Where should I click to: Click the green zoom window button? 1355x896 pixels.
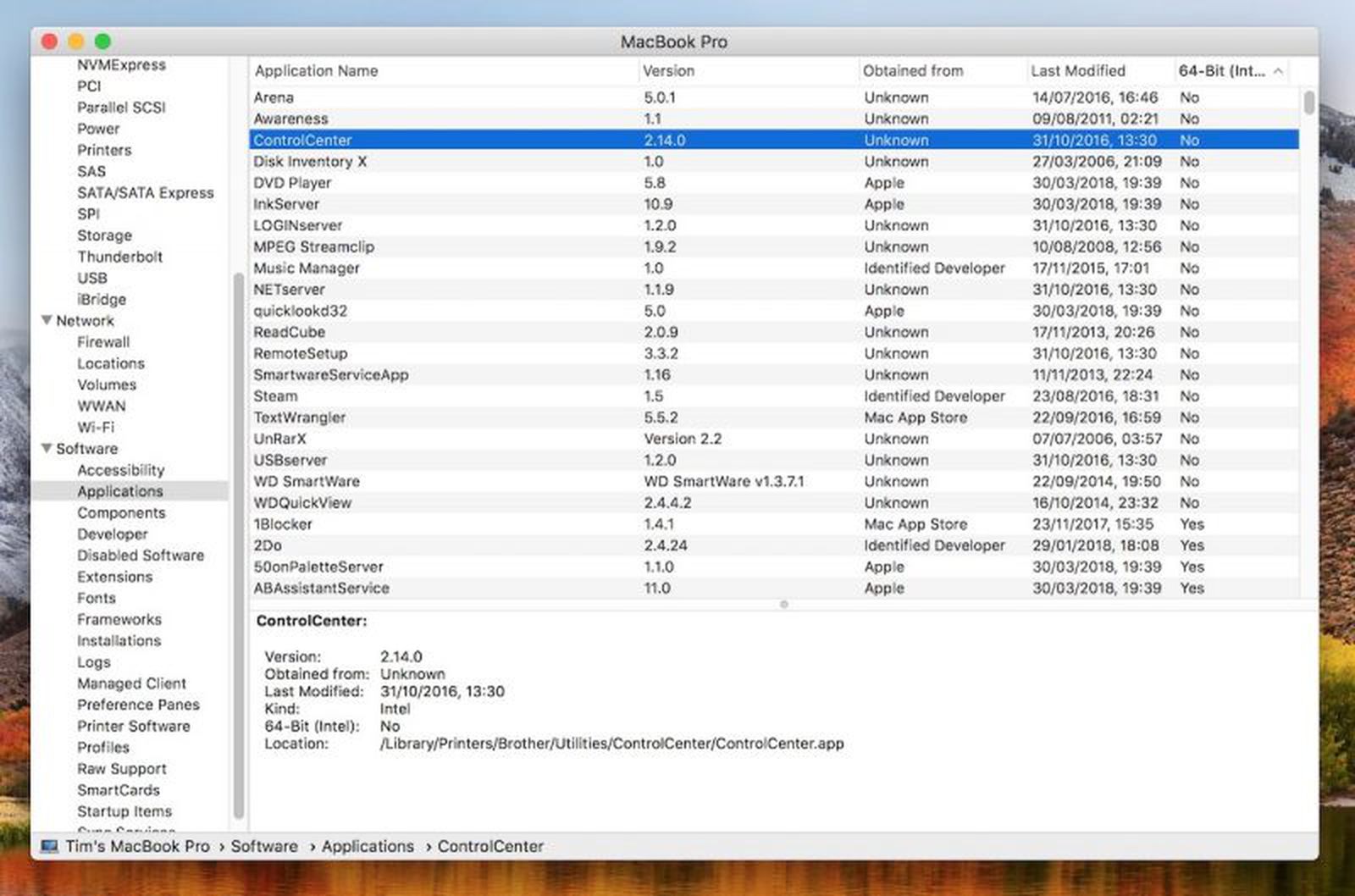pos(102,41)
